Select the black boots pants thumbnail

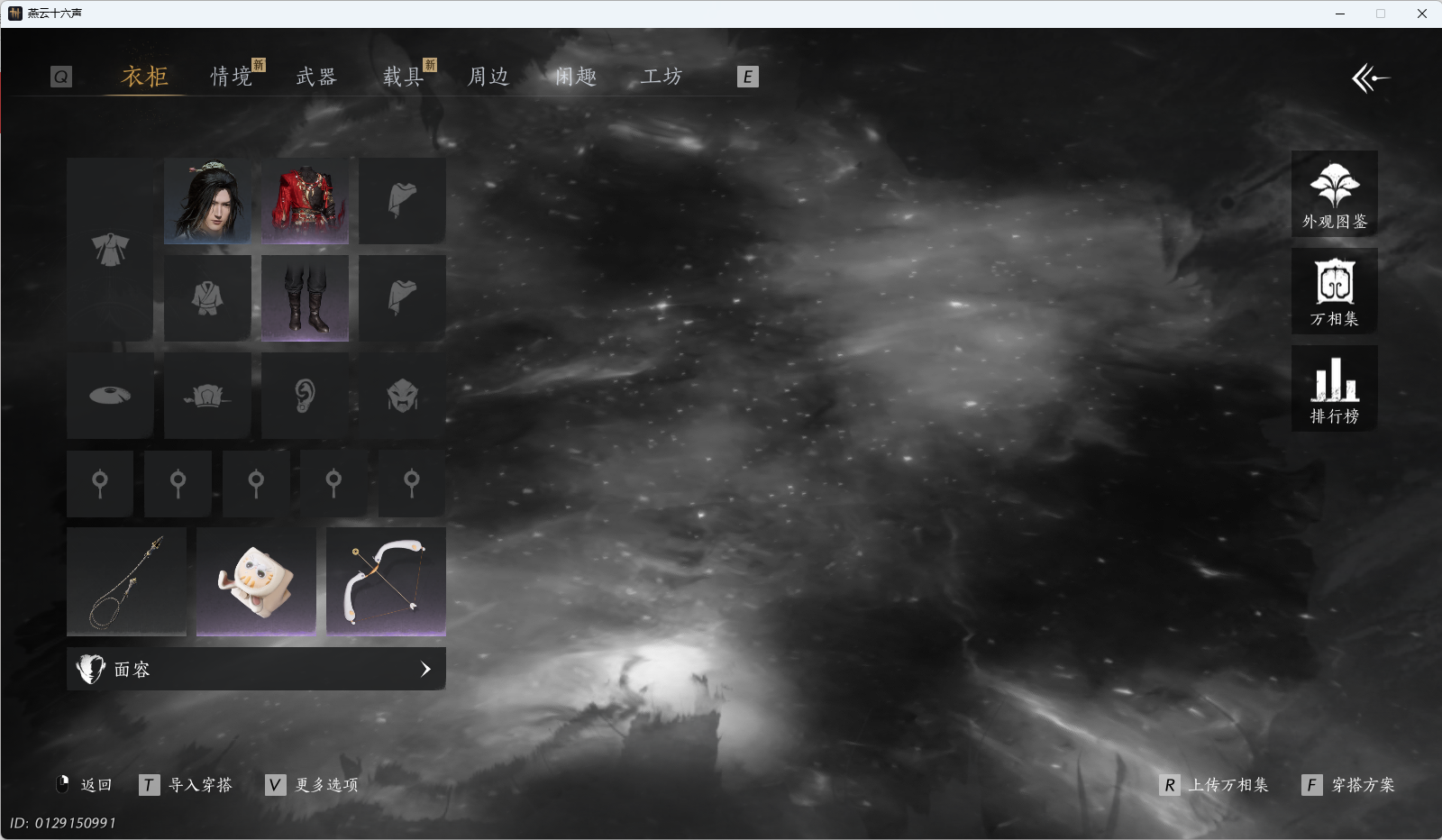point(305,298)
